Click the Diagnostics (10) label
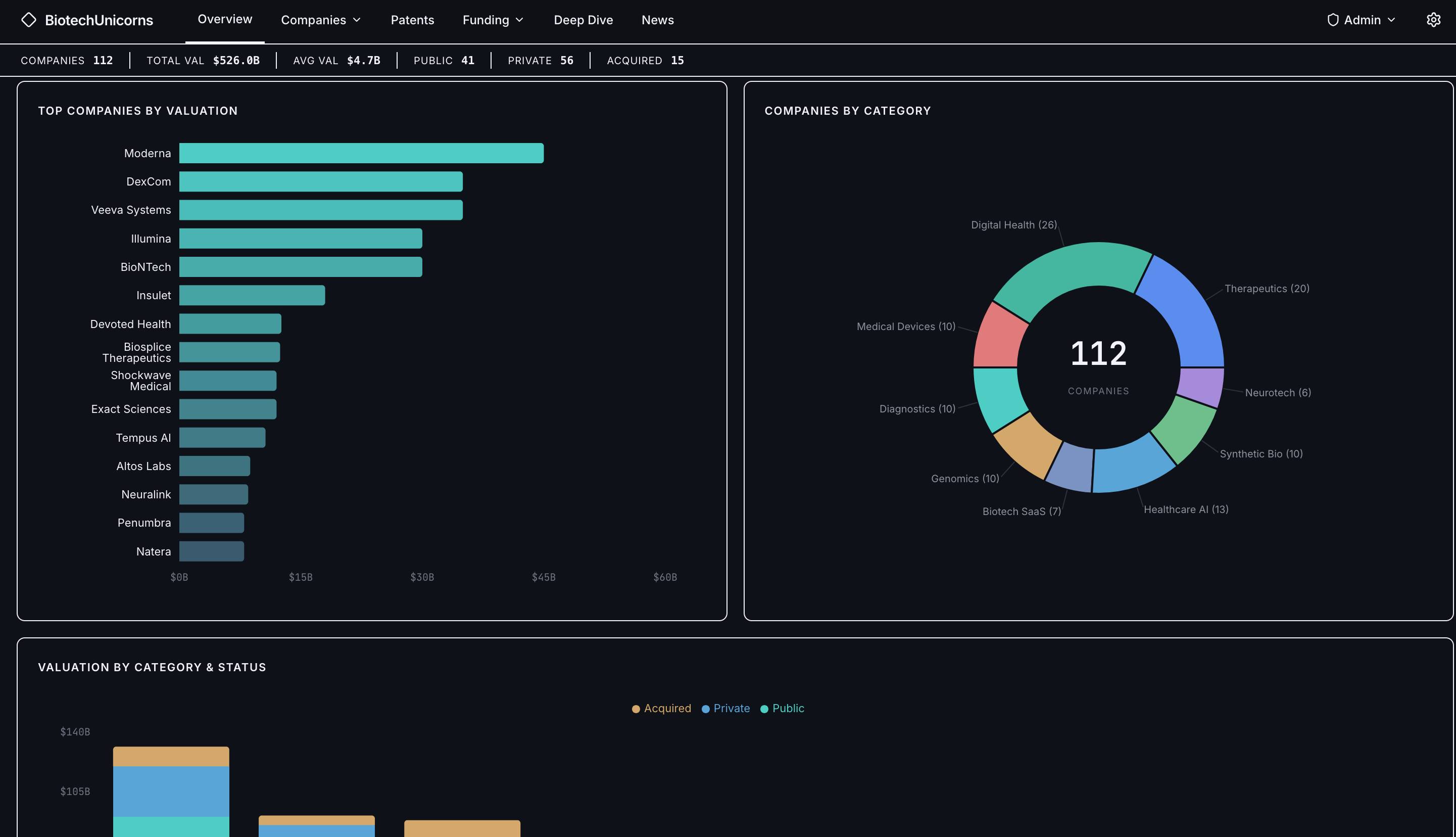Viewport: 1456px width, 837px height. [917, 409]
